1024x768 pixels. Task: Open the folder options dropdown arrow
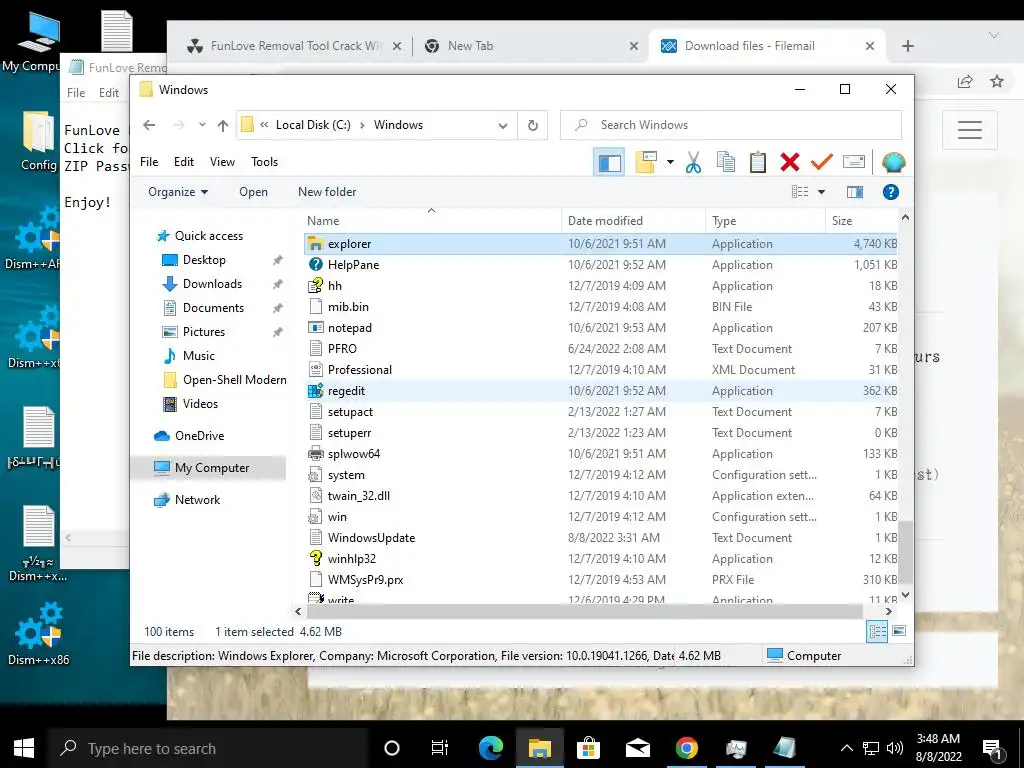pos(670,162)
